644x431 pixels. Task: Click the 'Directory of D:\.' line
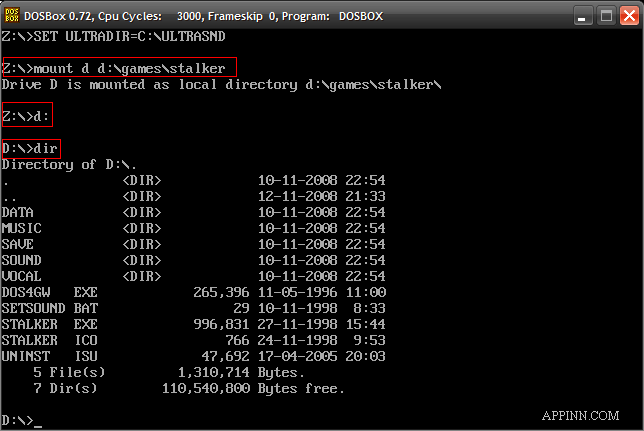click(69, 165)
